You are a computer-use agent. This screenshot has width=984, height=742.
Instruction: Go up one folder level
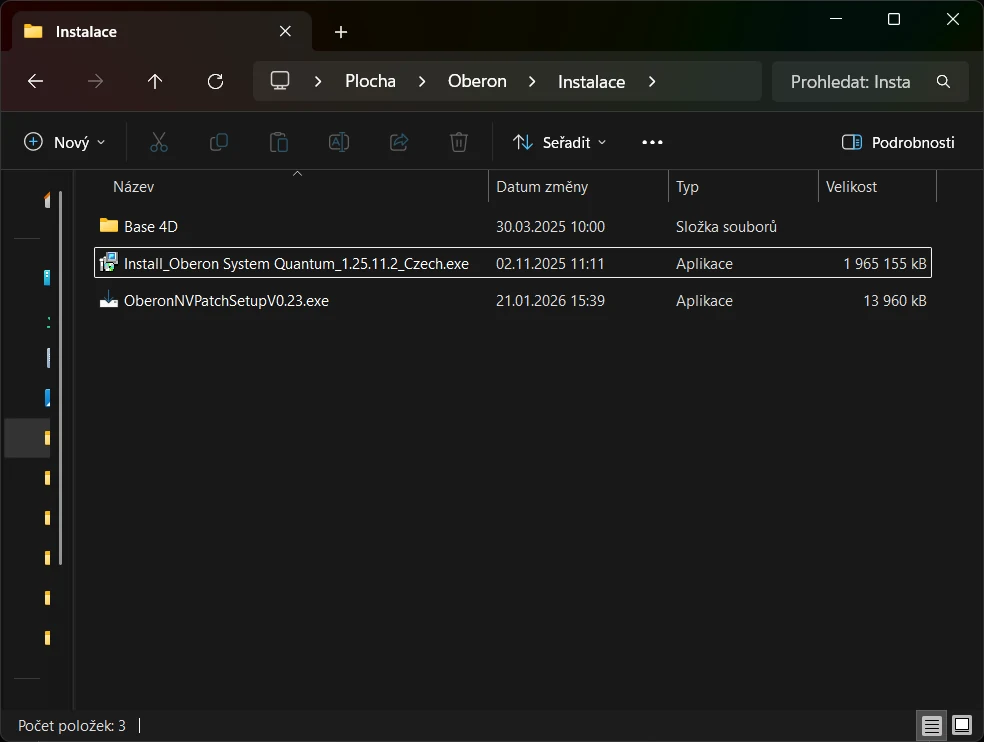155,81
